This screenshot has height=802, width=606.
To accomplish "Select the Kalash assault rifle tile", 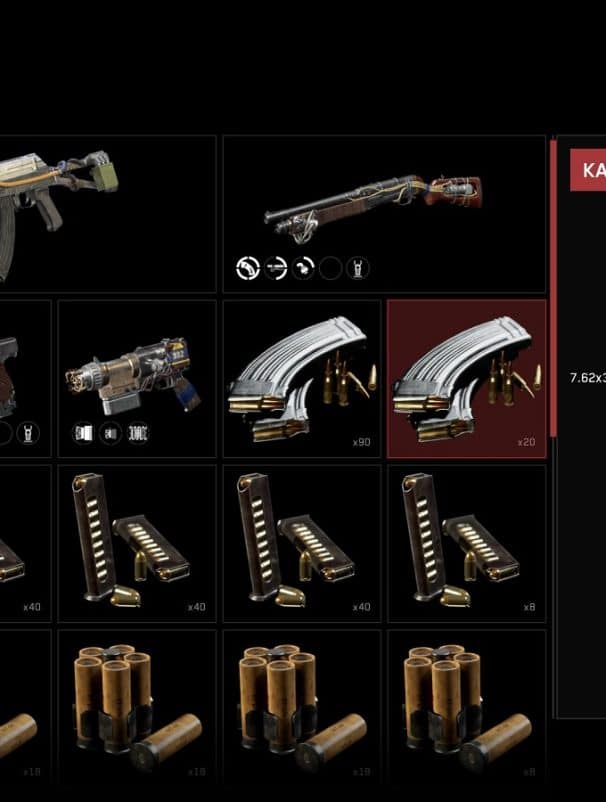I will [x=107, y=214].
